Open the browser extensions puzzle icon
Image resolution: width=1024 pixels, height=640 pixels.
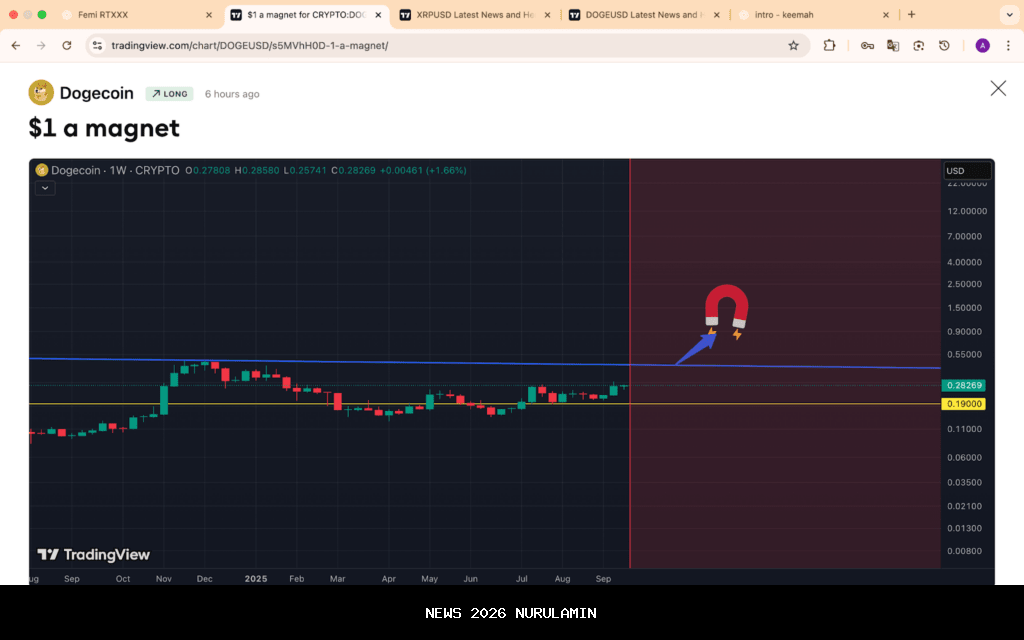829,45
